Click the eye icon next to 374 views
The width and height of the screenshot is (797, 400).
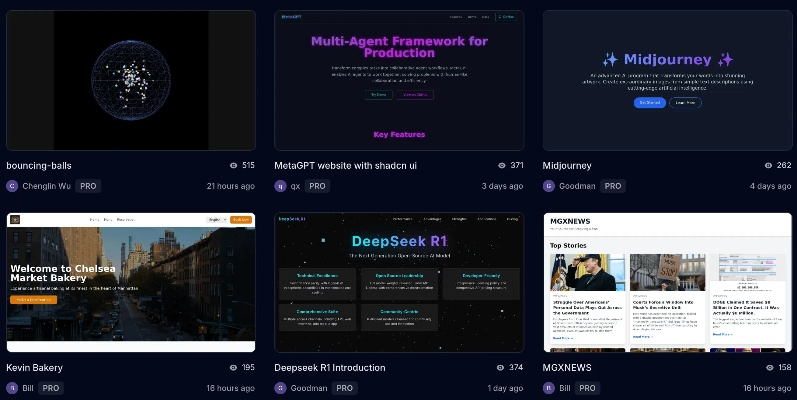click(x=502, y=367)
